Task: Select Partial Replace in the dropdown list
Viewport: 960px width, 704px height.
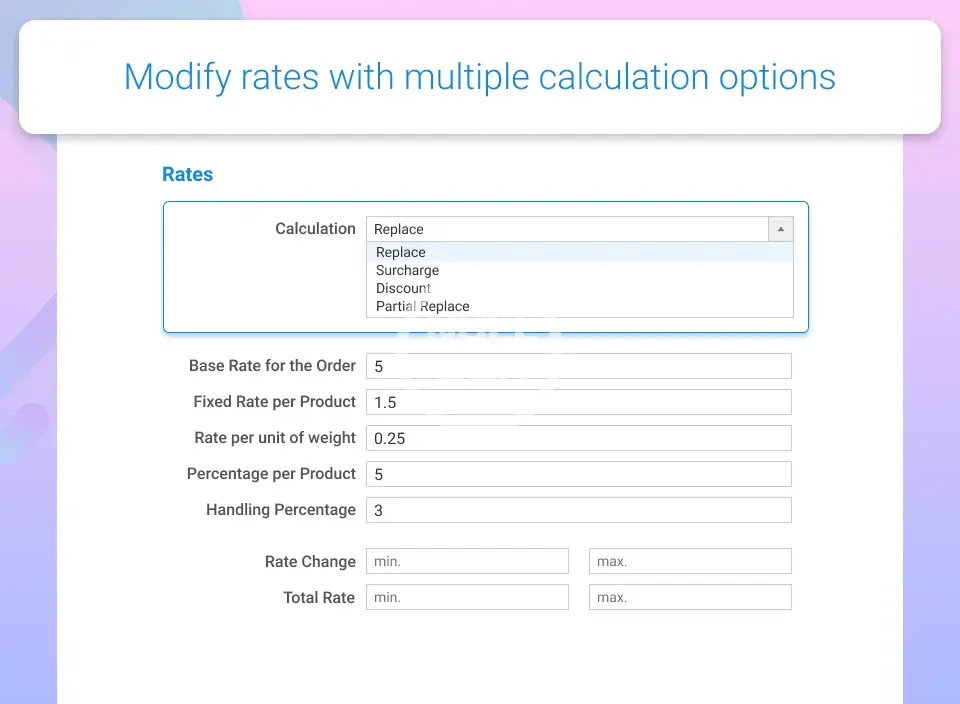Action: [422, 306]
